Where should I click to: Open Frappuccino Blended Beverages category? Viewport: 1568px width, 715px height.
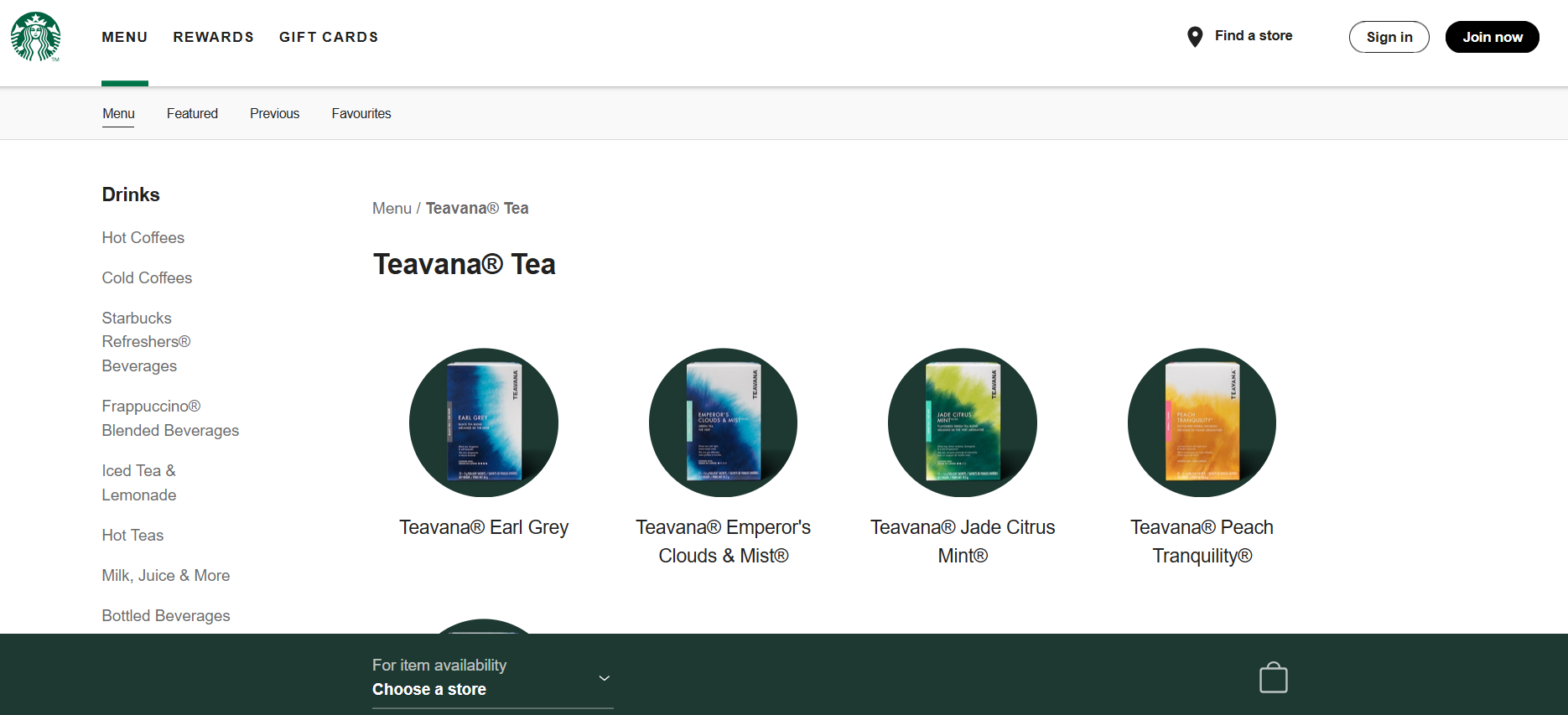(170, 418)
